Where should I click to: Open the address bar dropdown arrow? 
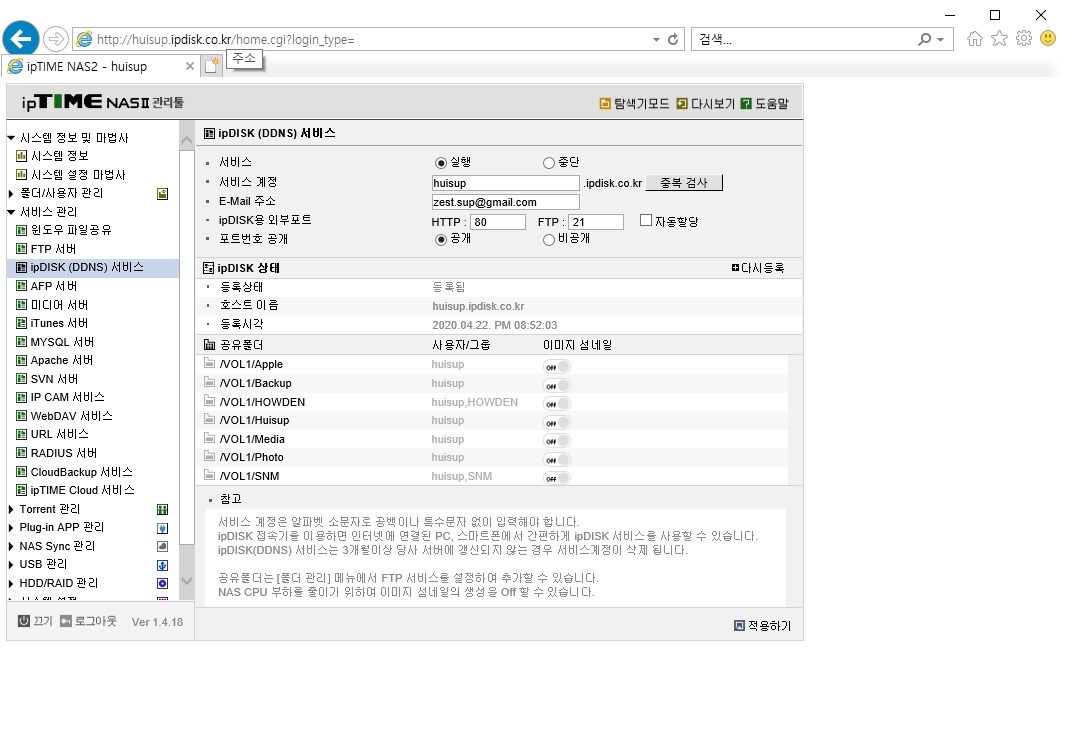656,39
